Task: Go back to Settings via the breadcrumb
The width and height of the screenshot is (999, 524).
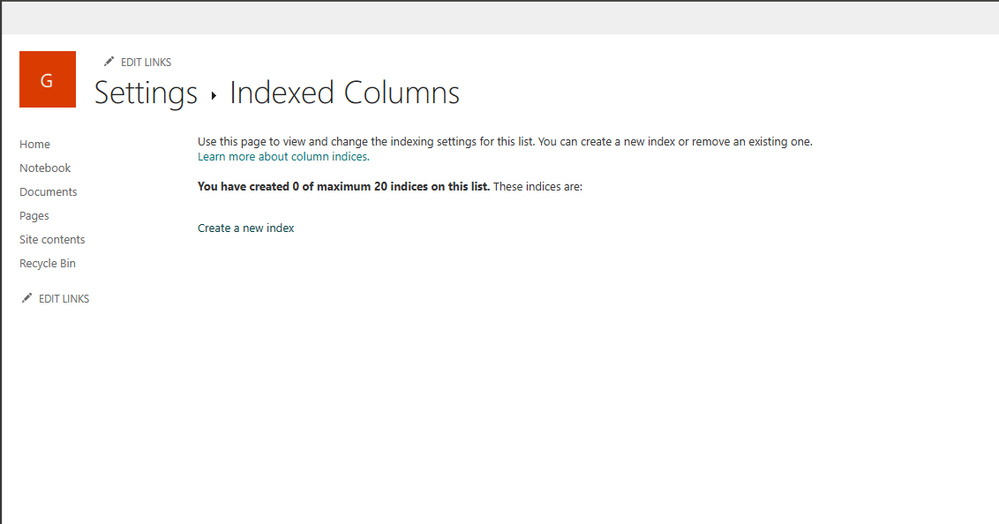Action: [146, 93]
